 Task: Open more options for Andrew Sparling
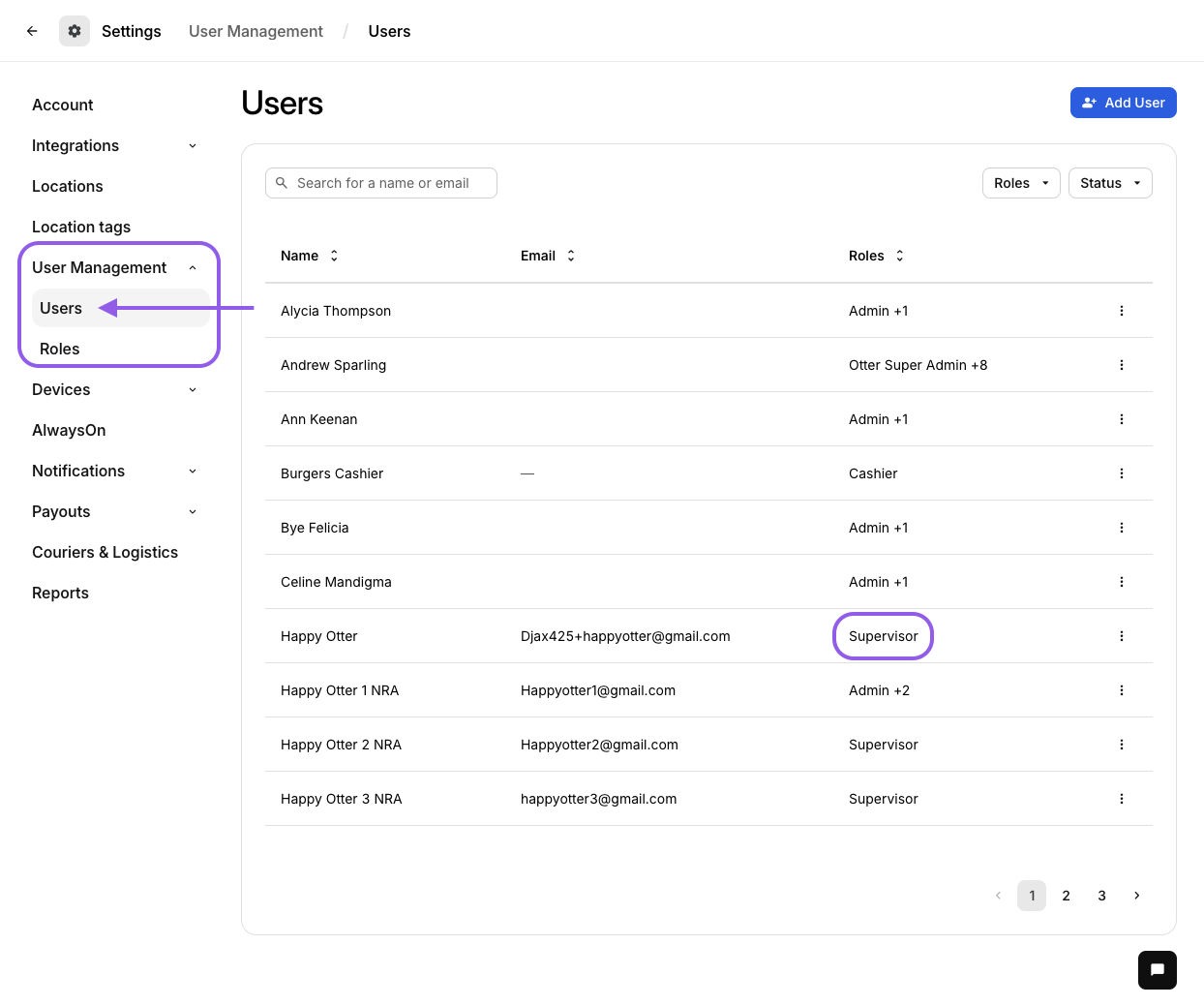coord(1121,365)
